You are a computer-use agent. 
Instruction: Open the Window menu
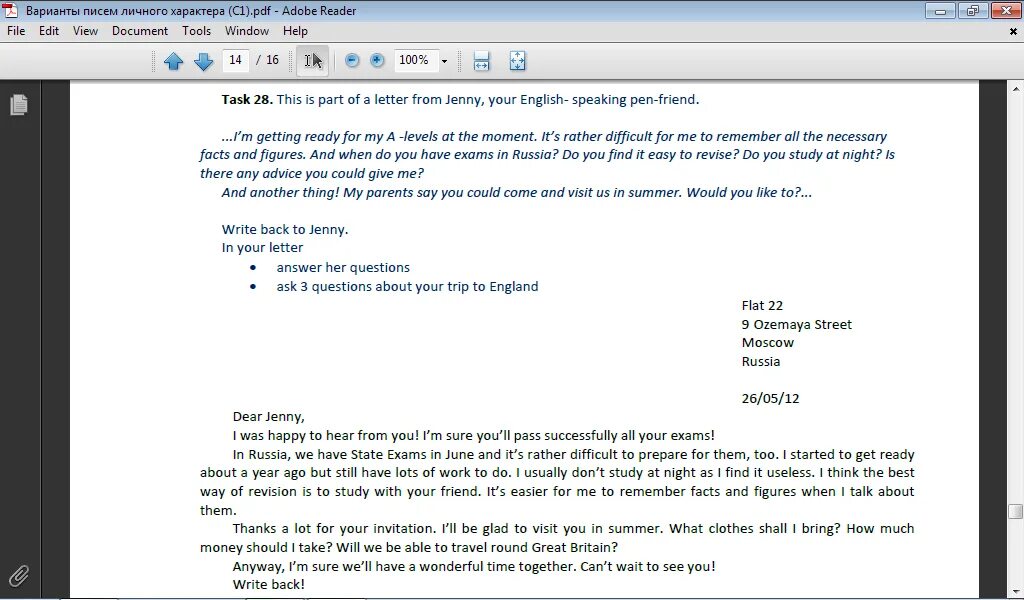(247, 31)
